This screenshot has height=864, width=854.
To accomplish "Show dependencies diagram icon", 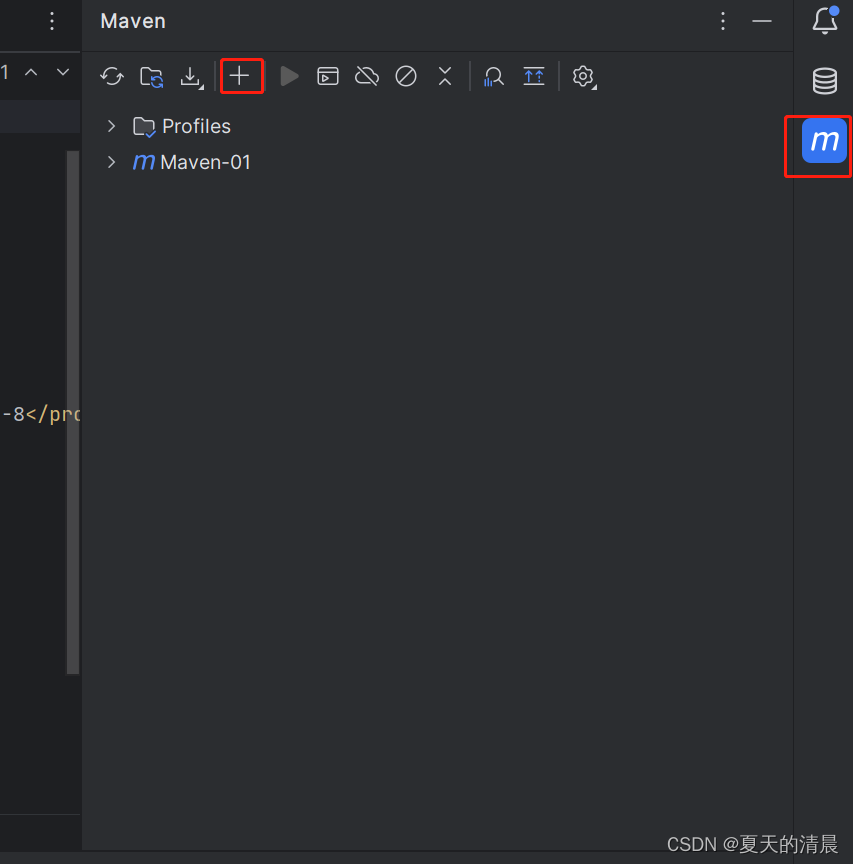I will [533, 76].
